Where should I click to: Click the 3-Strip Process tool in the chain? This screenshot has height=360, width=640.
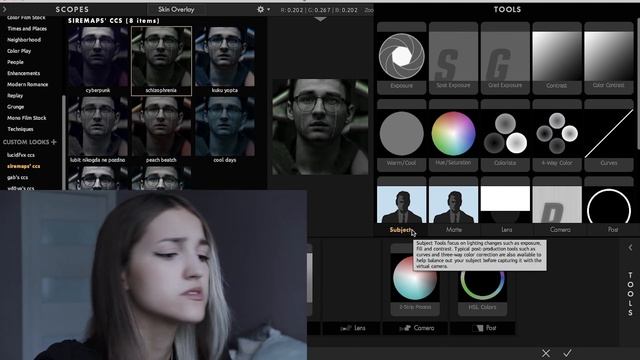coord(415,281)
